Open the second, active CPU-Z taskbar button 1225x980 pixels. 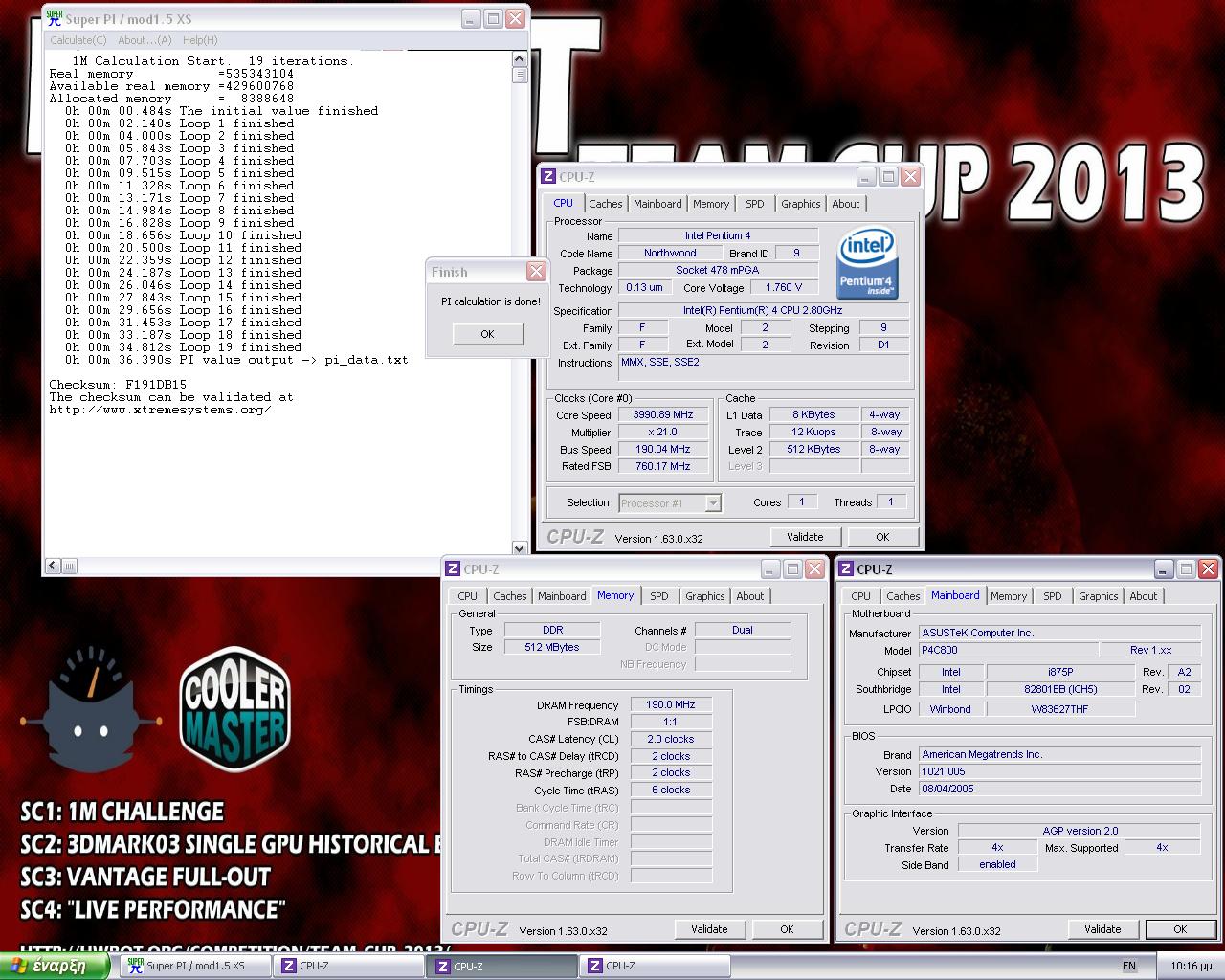502,966
